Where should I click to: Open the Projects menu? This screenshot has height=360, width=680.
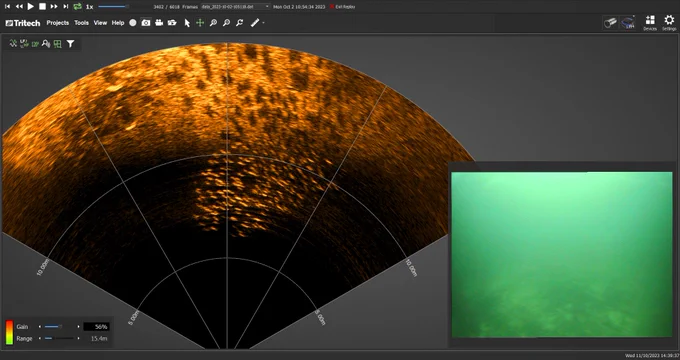58,23
